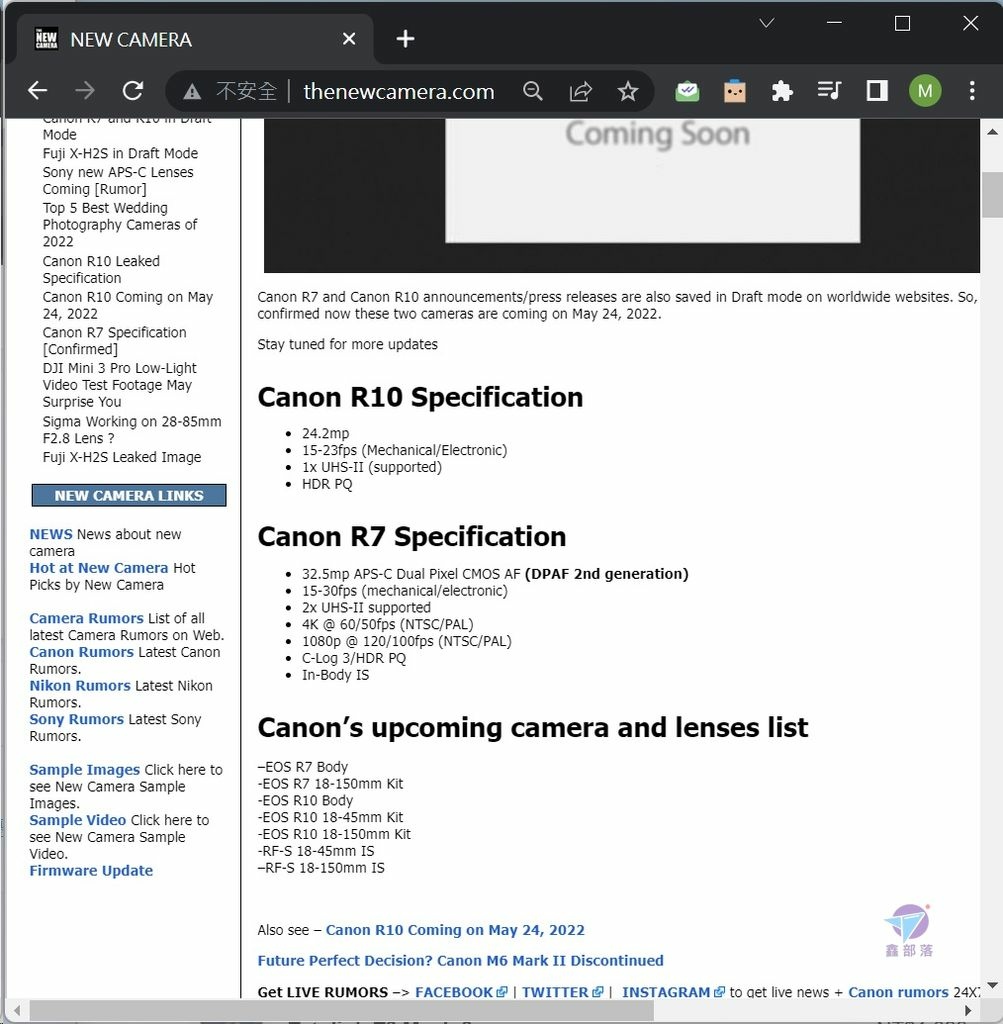
Task: Open the Extensions puzzle menu
Action: (782, 91)
